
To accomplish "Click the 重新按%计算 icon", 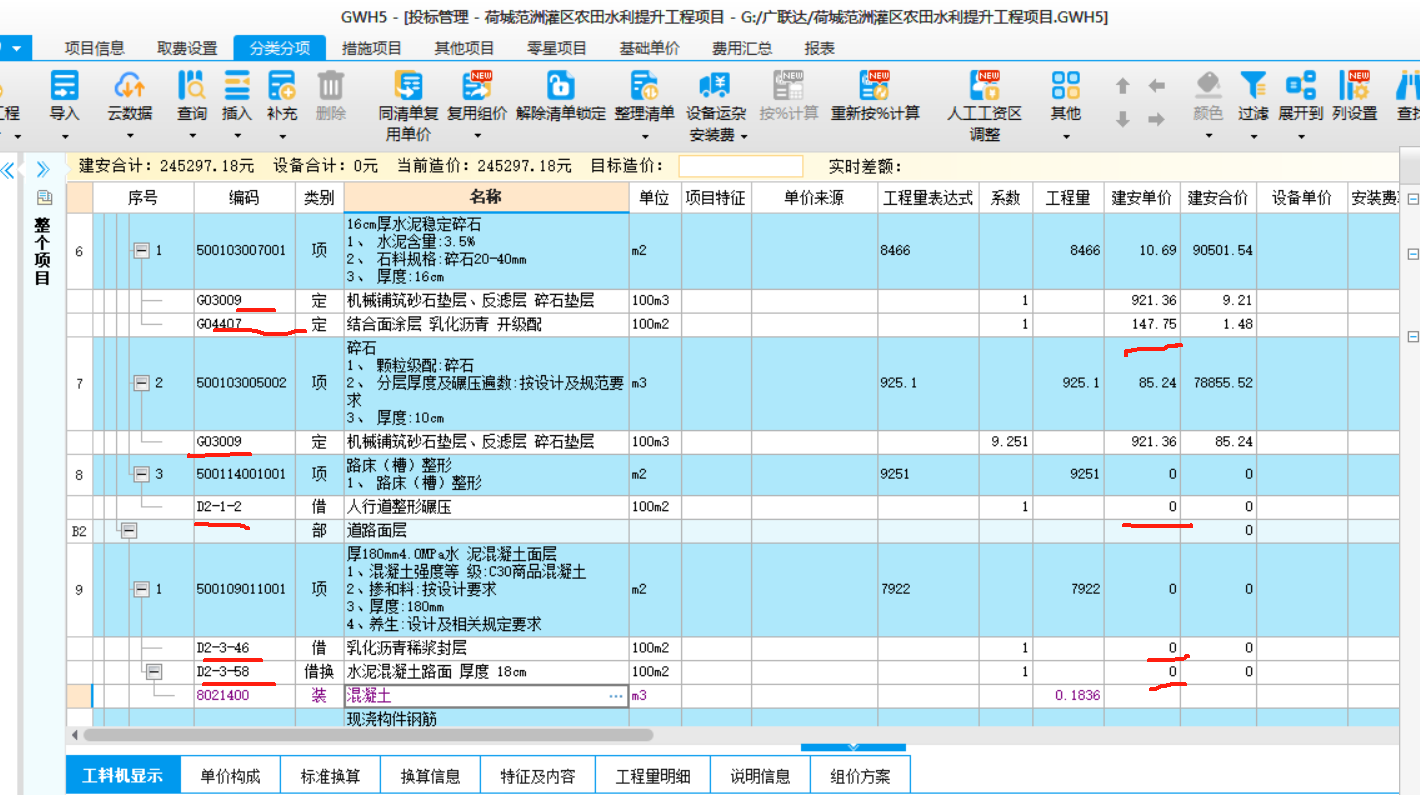I will [x=875, y=85].
